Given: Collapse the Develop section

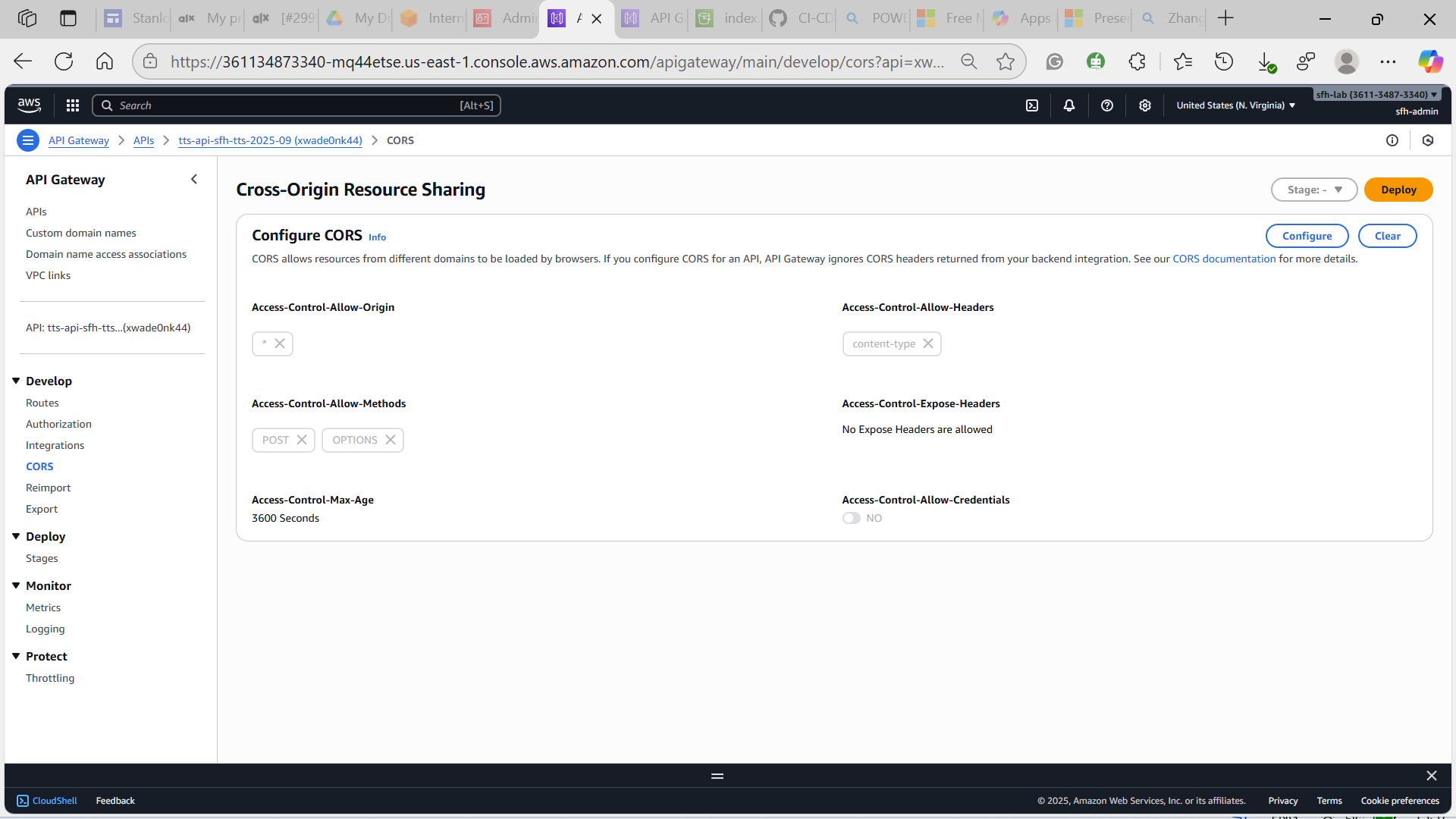Looking at the screenshot, I should click(16, 381).
